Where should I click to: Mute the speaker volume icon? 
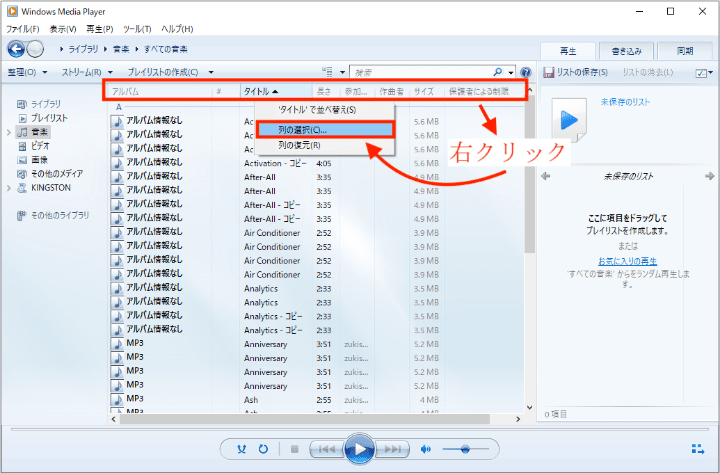[426, 449]
